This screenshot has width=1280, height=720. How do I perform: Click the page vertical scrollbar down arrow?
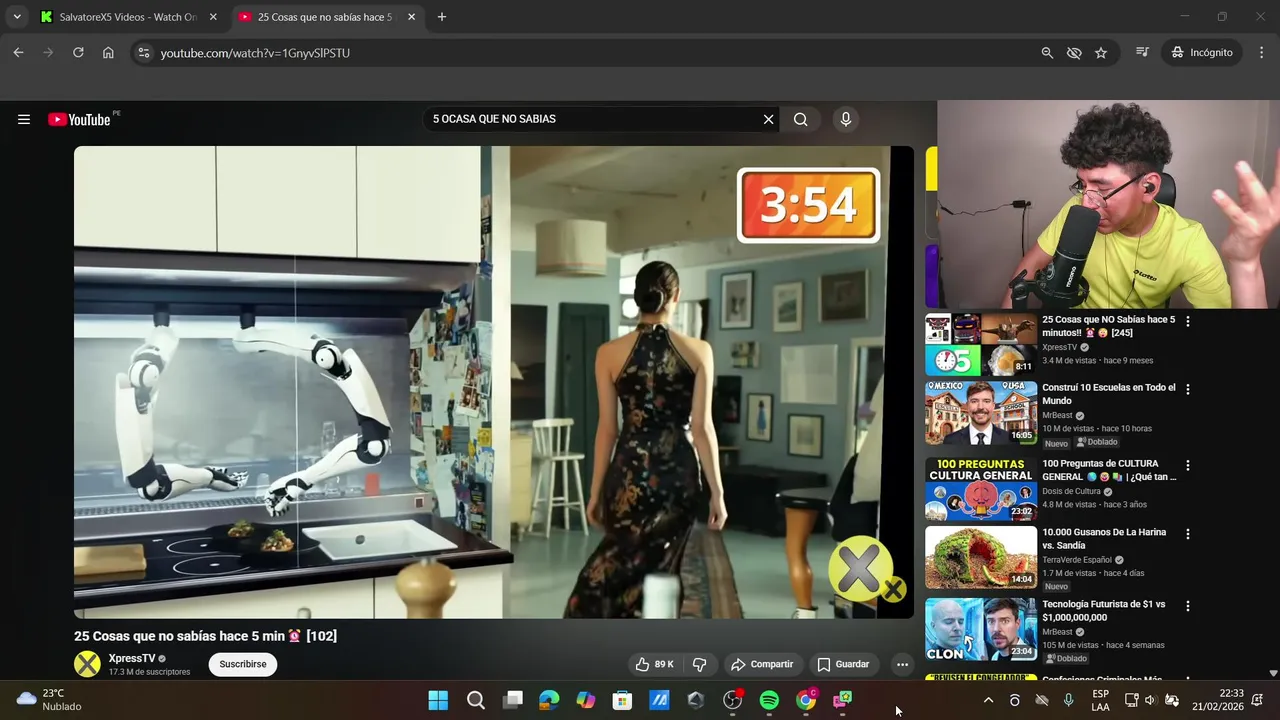click(x=1273, y=674)
